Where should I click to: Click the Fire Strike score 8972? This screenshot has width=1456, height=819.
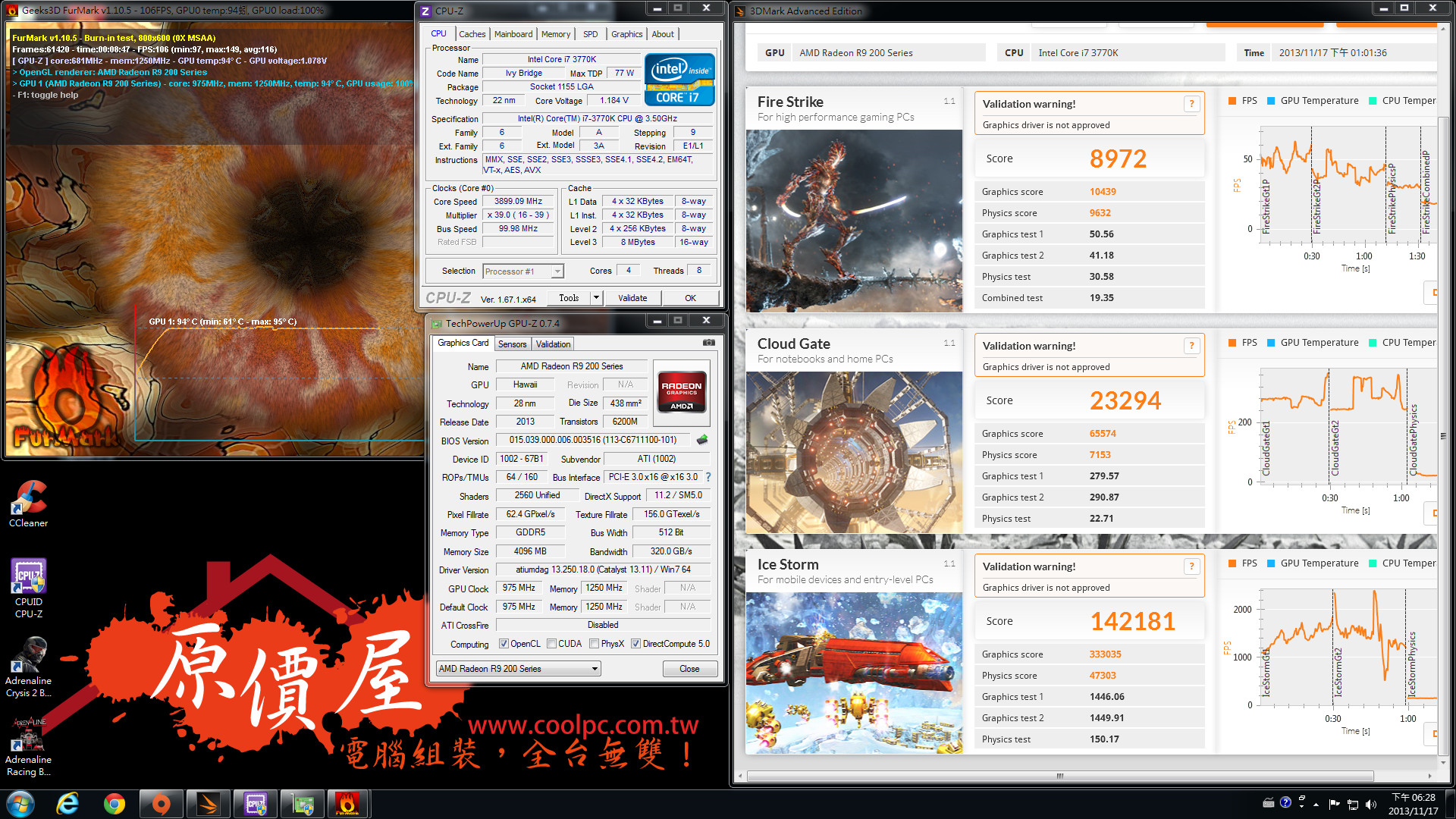coord(1118,158)
